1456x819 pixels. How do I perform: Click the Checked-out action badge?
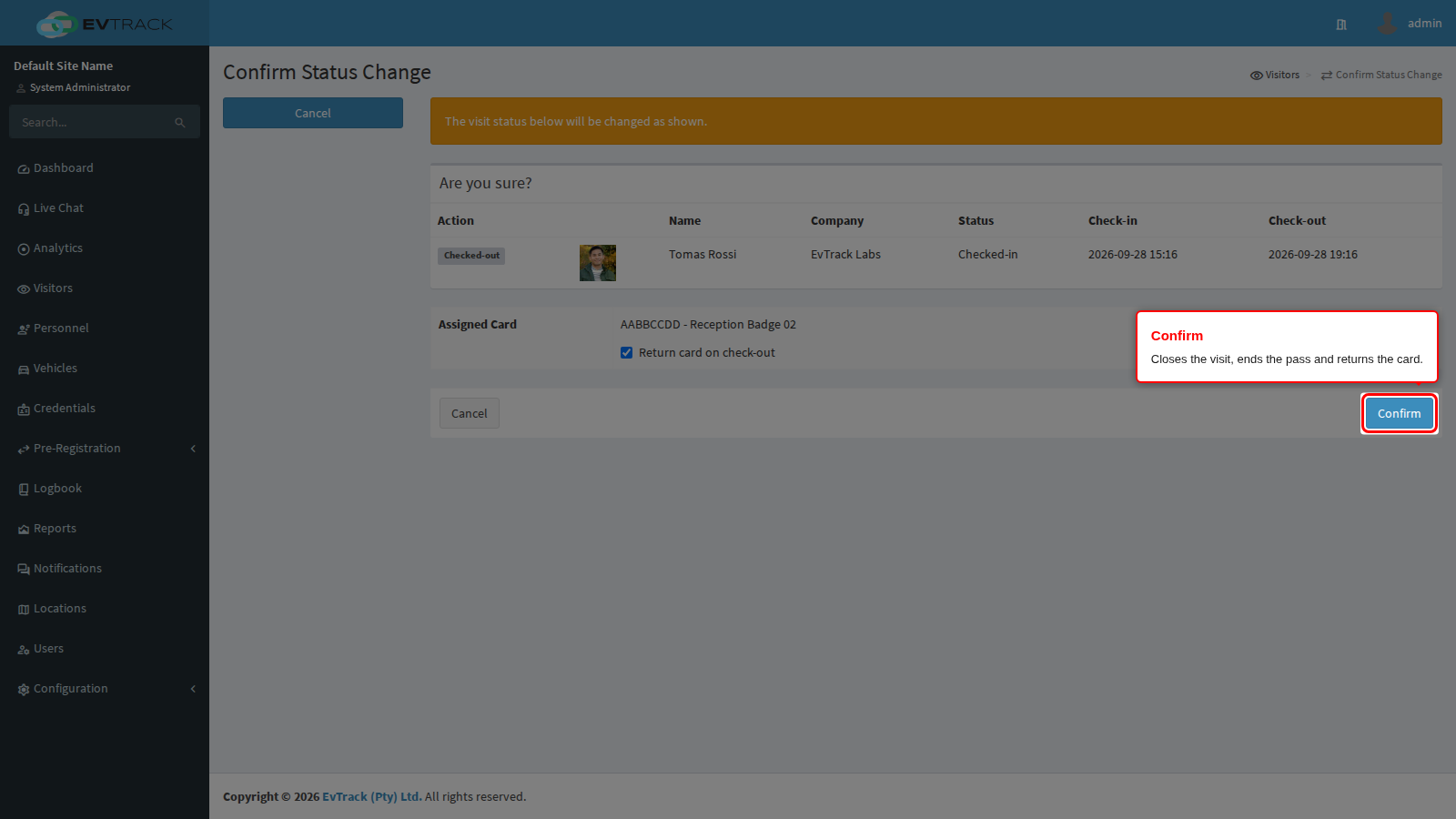point(471,256)
